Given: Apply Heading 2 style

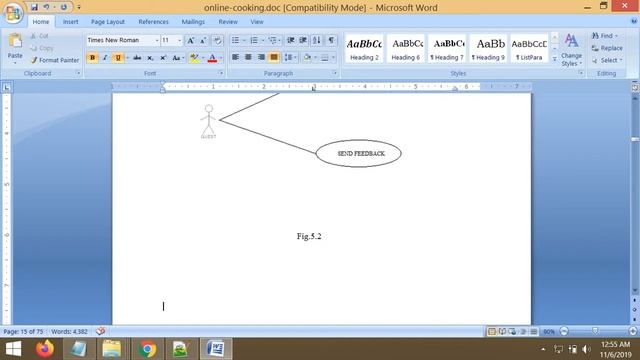Looking at the screenshot, I should 364,49.
